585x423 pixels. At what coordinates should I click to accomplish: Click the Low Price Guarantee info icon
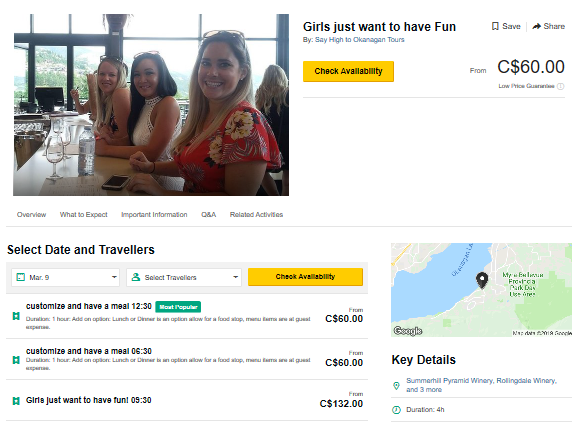click(x=560, y=86)
